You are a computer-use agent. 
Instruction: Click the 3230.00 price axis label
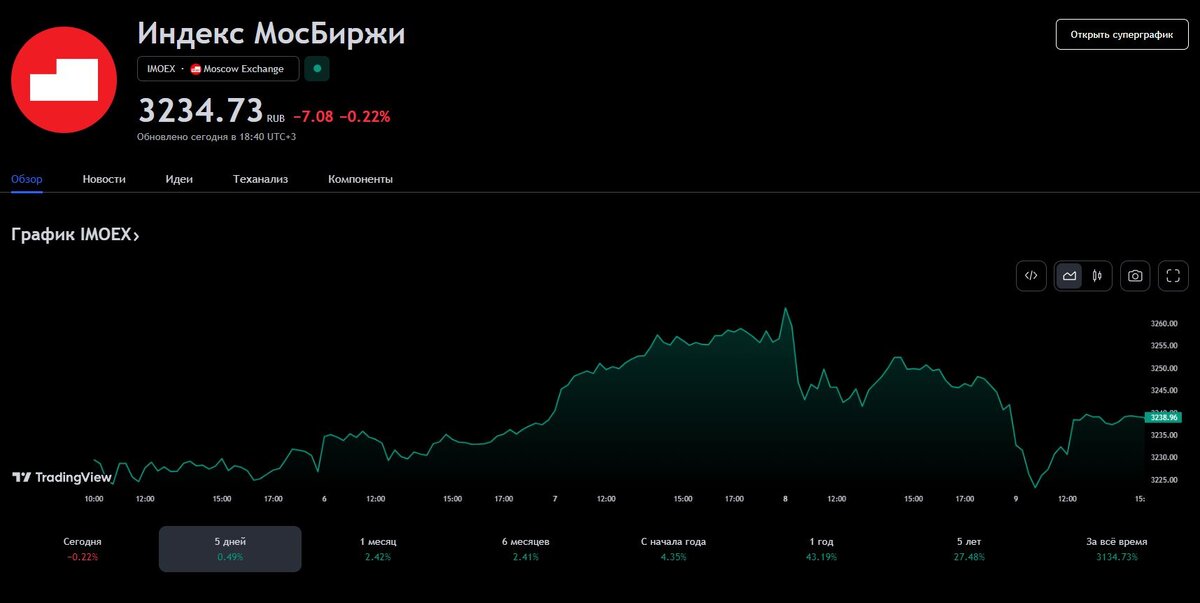coord(1165,458)
